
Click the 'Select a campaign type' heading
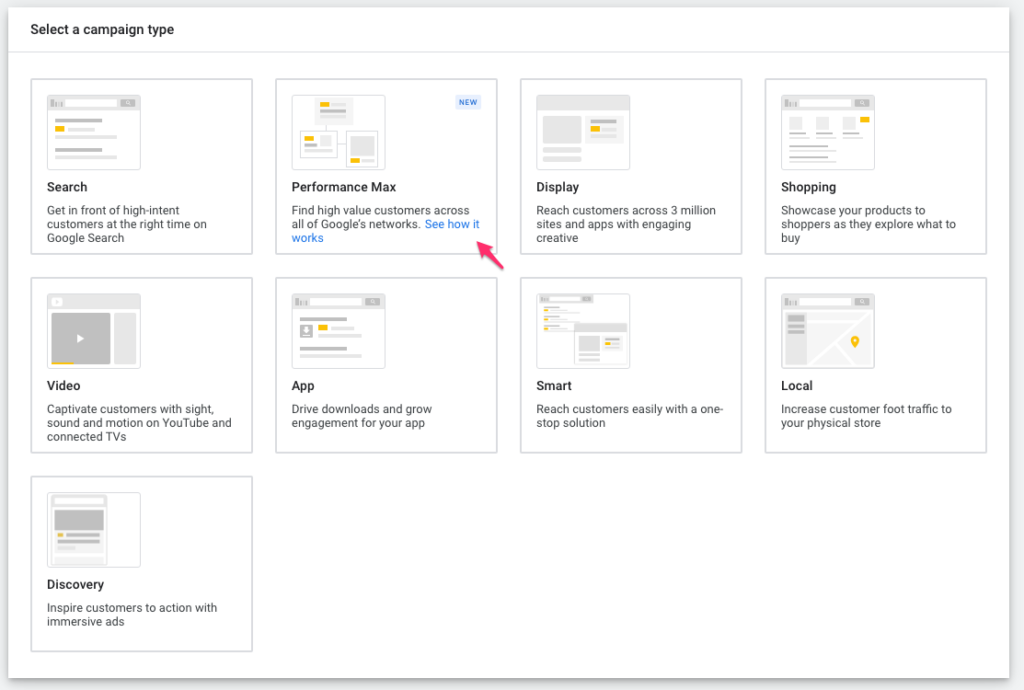[102, 29]
